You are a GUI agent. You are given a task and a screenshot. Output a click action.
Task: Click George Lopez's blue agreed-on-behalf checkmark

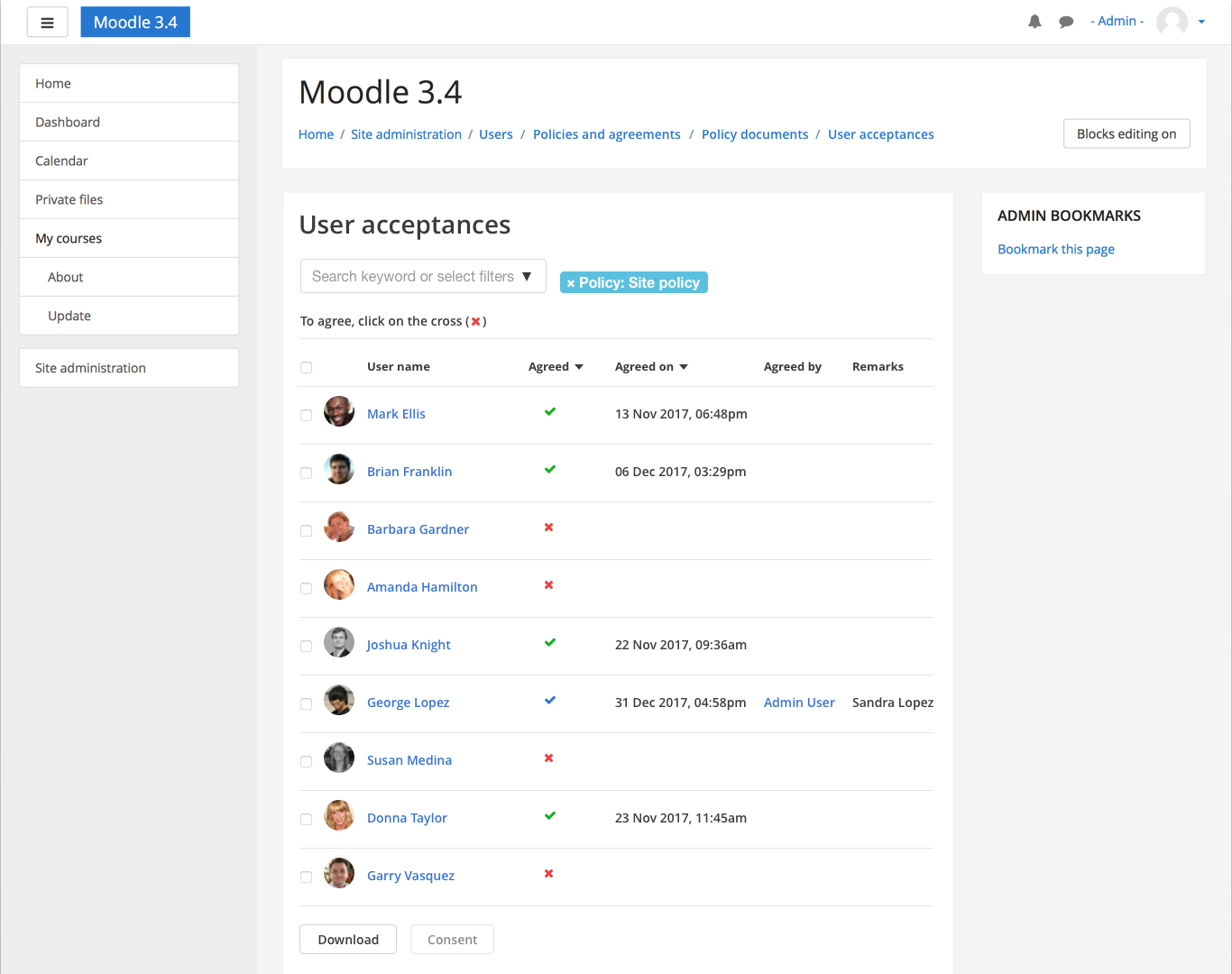550,701
